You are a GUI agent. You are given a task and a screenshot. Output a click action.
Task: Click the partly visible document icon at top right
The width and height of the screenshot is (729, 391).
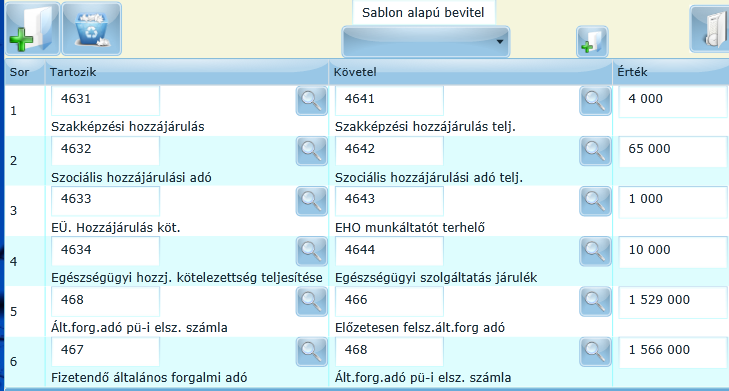(709, 29)
